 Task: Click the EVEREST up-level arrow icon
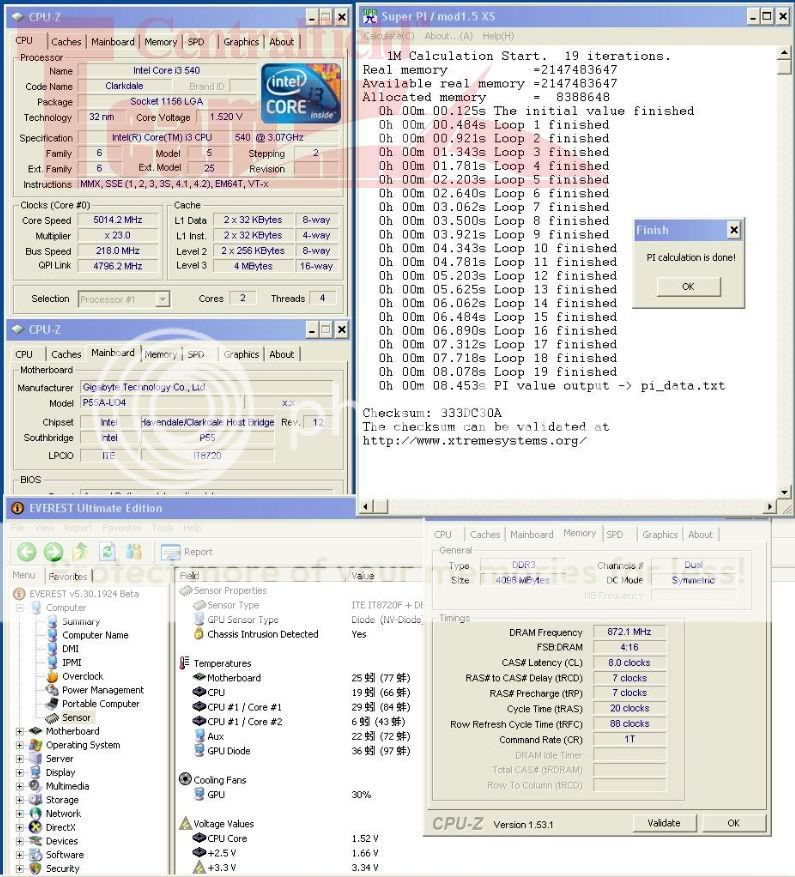tap(80, 551)
